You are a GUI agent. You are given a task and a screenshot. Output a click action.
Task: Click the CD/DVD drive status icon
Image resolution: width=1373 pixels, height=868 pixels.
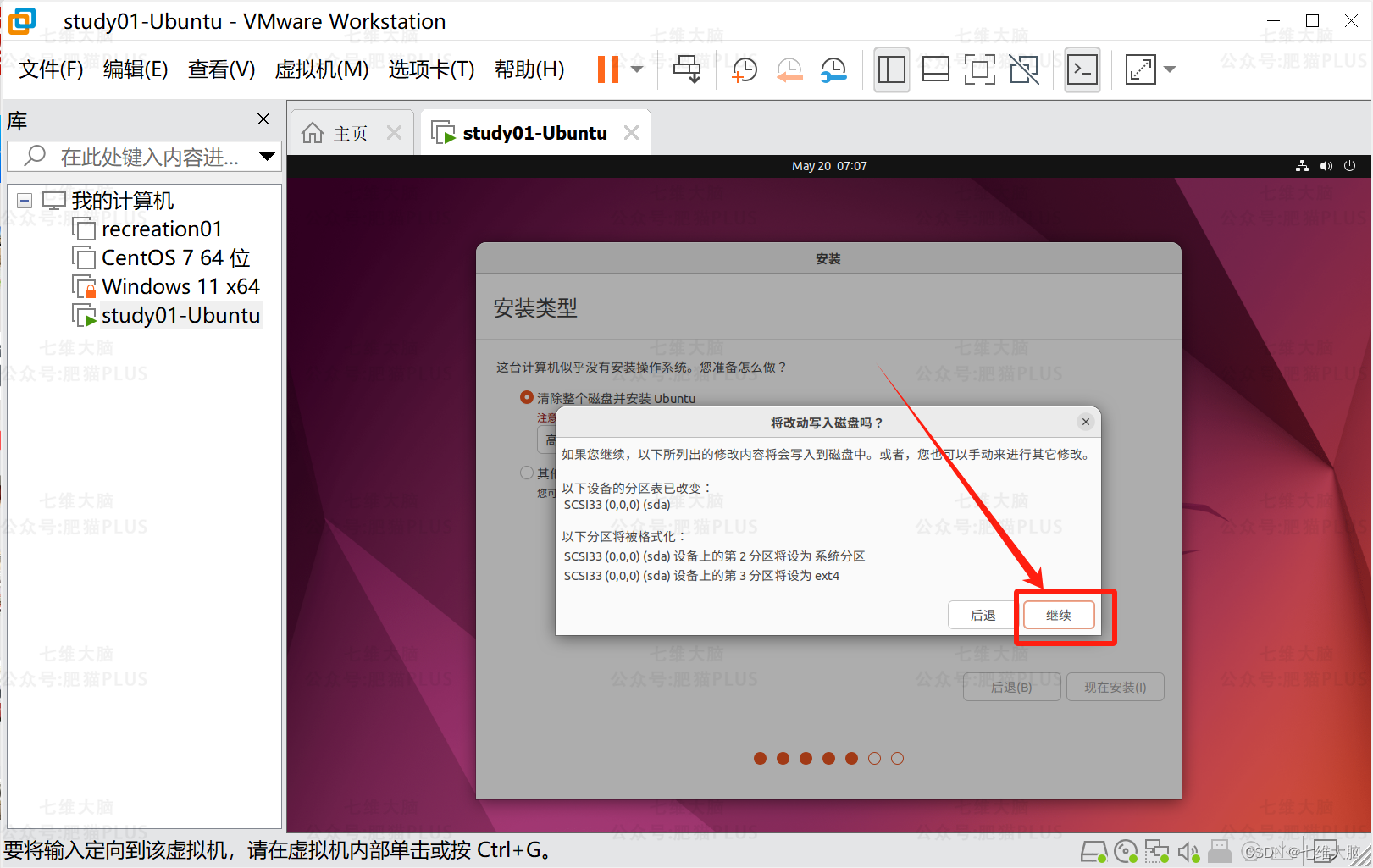click(1127, 851)
